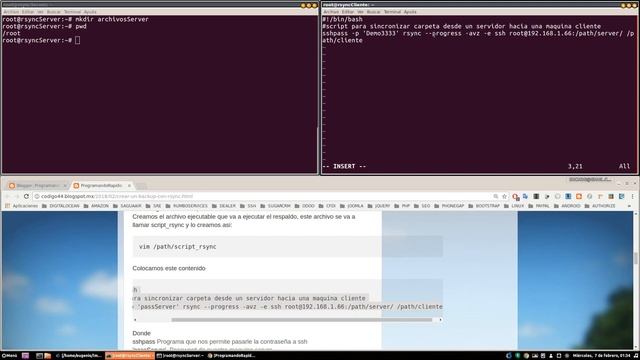Image resolution: width=640 pixels, height=360 pixels.
Task: Switch to the ProgramandoRapid taskbar window button
Action: (x=231, y=356)
